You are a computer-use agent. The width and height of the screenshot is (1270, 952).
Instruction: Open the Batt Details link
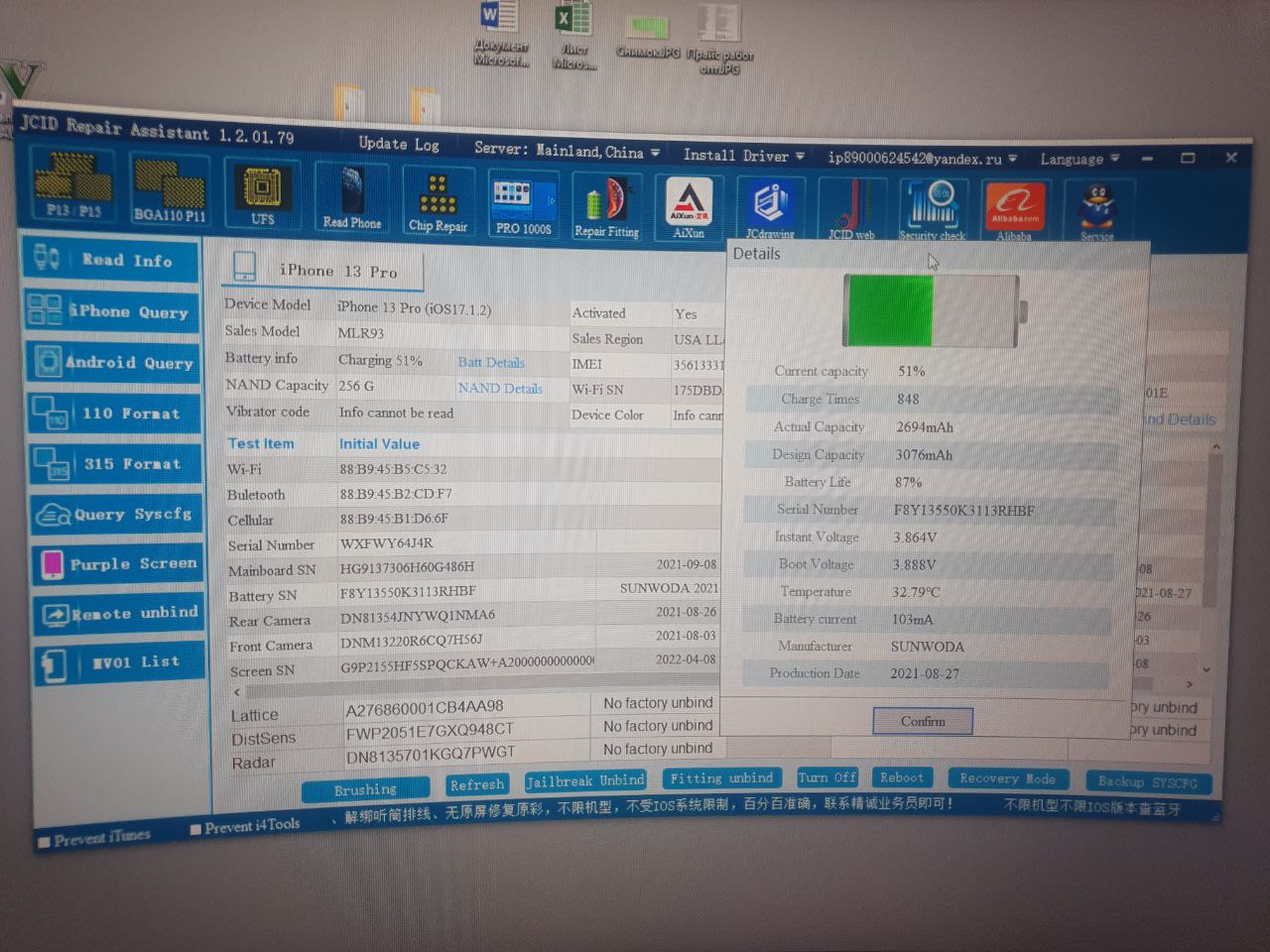coord(491,363)
